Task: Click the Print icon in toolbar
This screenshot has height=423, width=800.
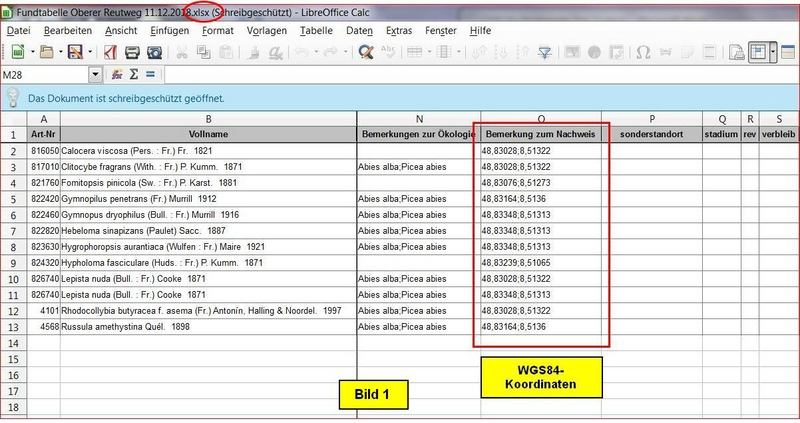Action: tap(132, 52)
